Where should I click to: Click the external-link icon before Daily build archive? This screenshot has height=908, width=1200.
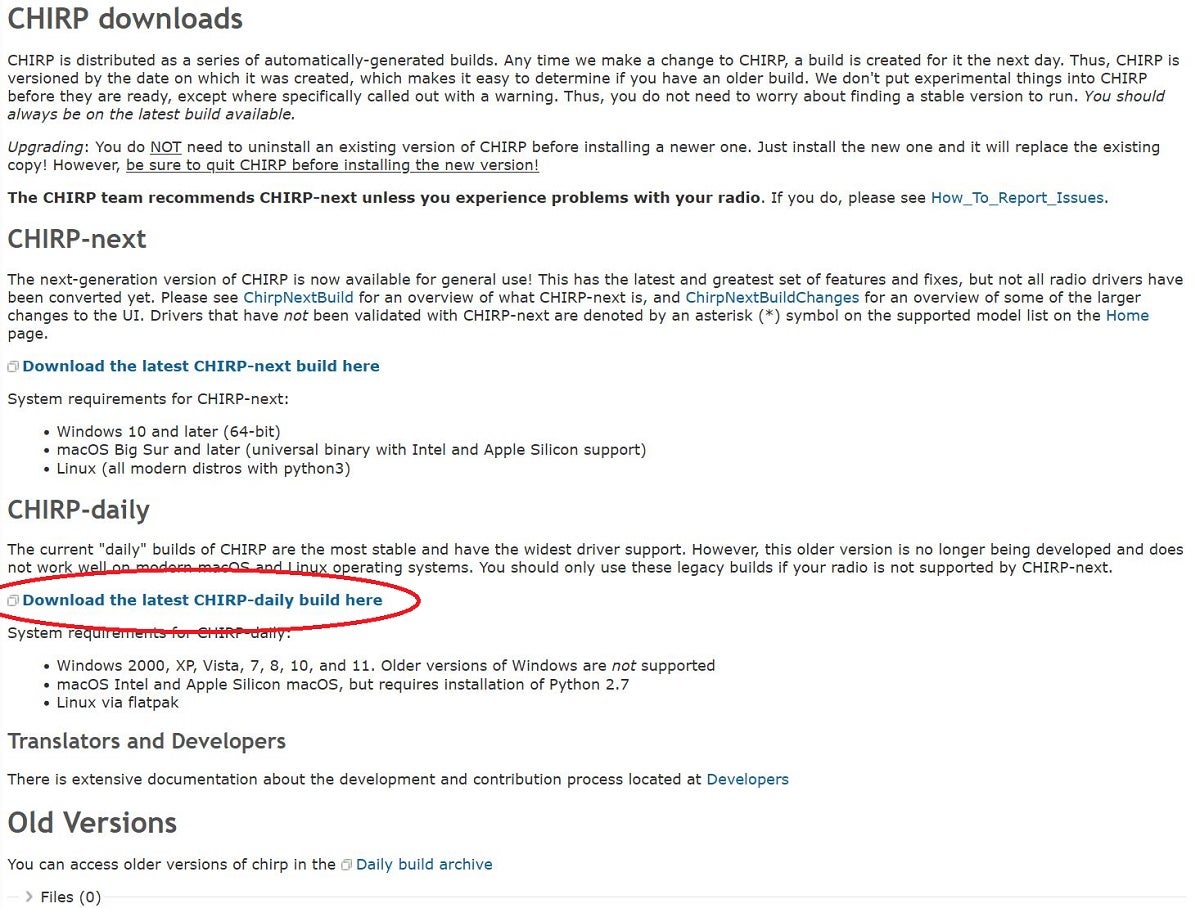(x=346, y=865)
